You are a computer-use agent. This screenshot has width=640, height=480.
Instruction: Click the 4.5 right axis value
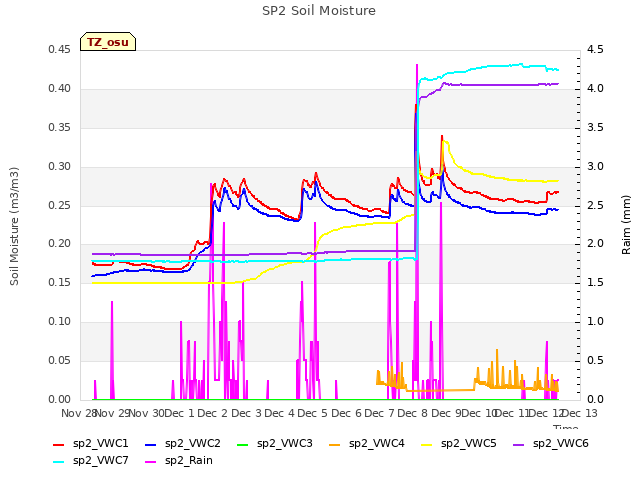coord(595,50)
